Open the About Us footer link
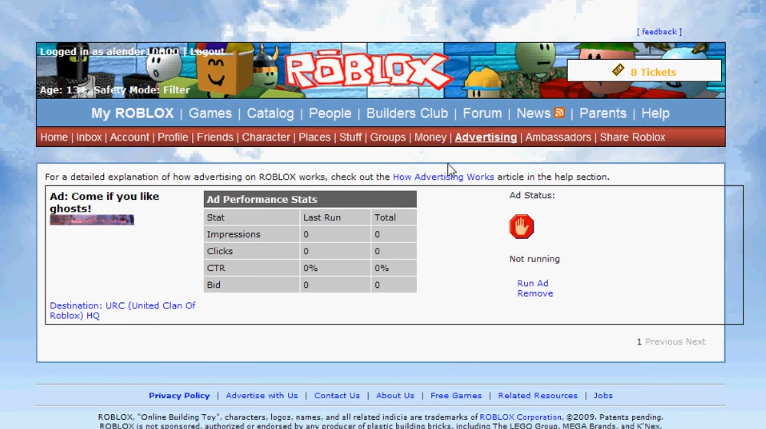Image resolution: width=766 pixels, height=429 pixels. click(395, 396)
